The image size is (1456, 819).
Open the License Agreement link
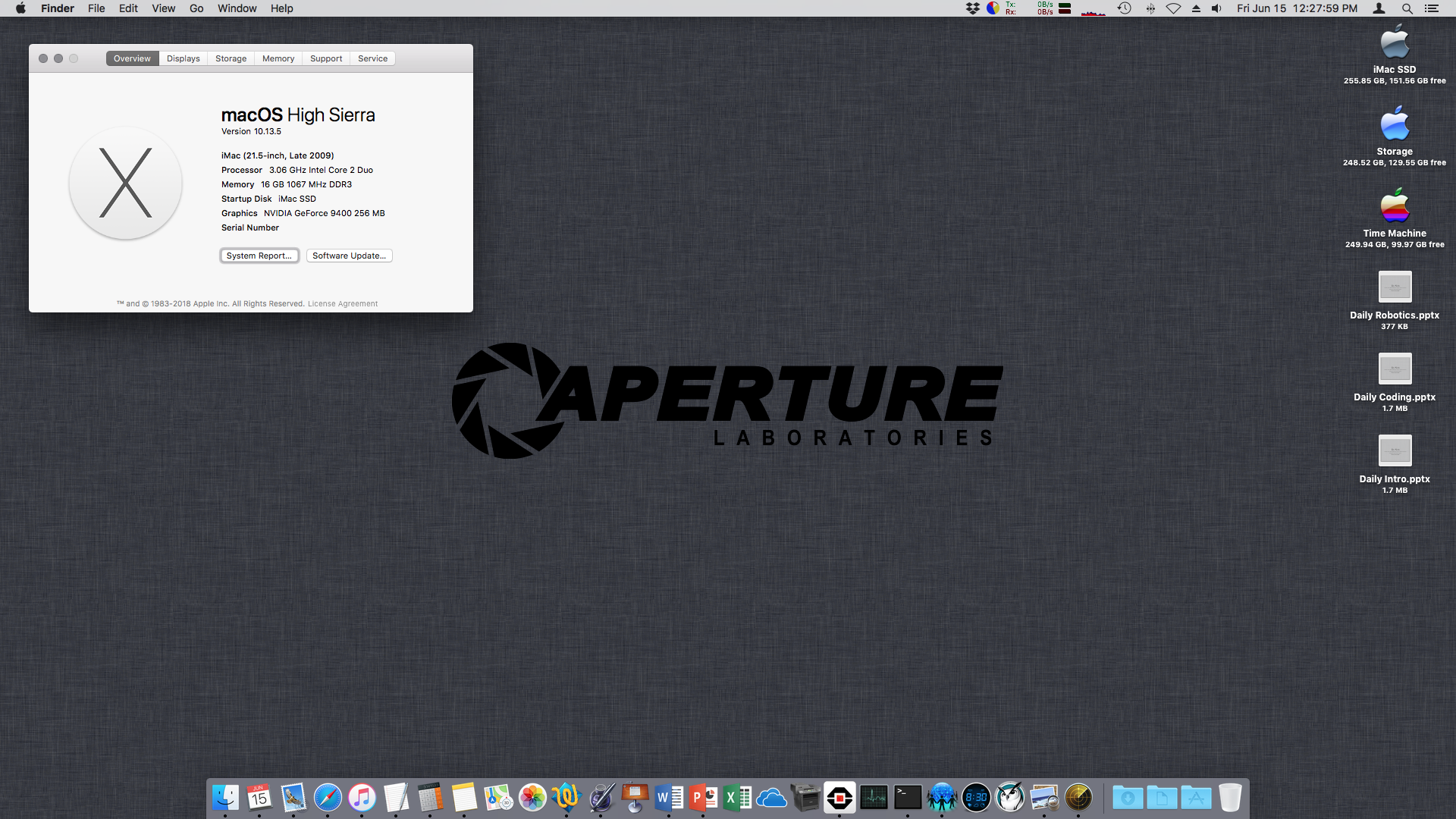(x=342, y=303)
